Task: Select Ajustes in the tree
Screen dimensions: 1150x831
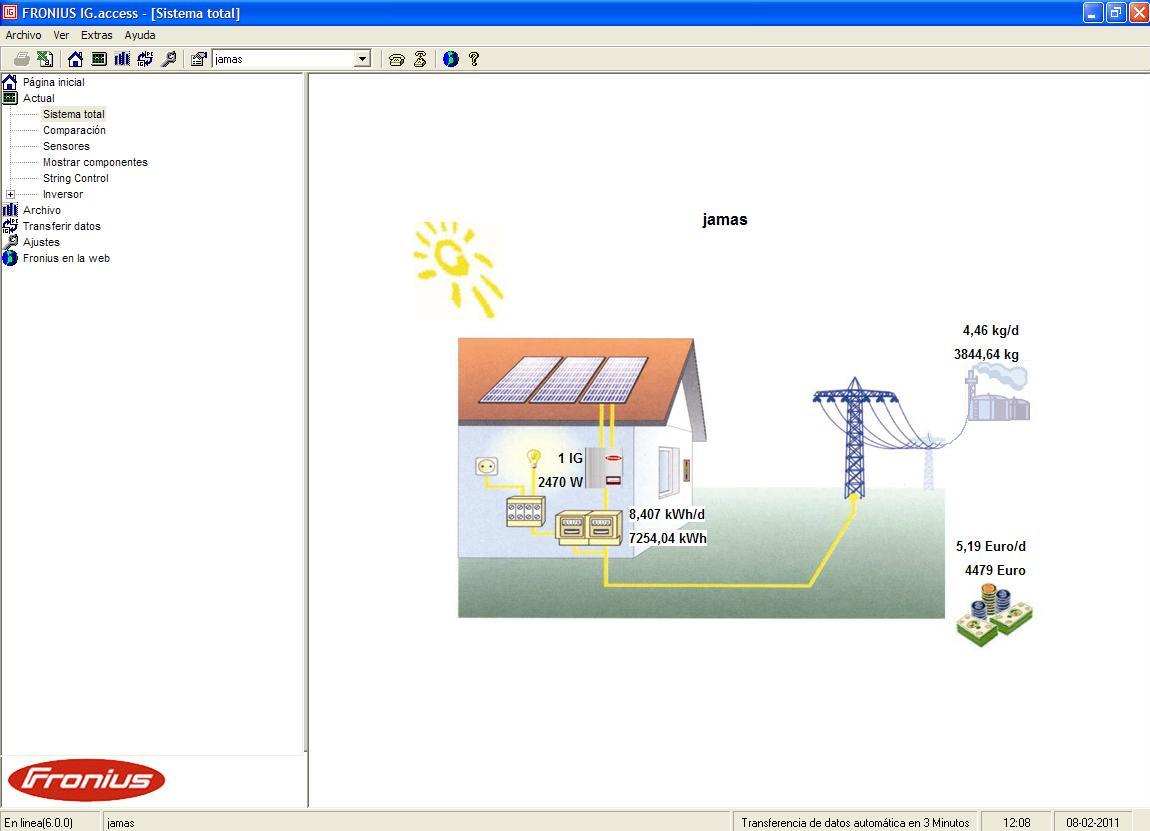Action: point(41,243)
